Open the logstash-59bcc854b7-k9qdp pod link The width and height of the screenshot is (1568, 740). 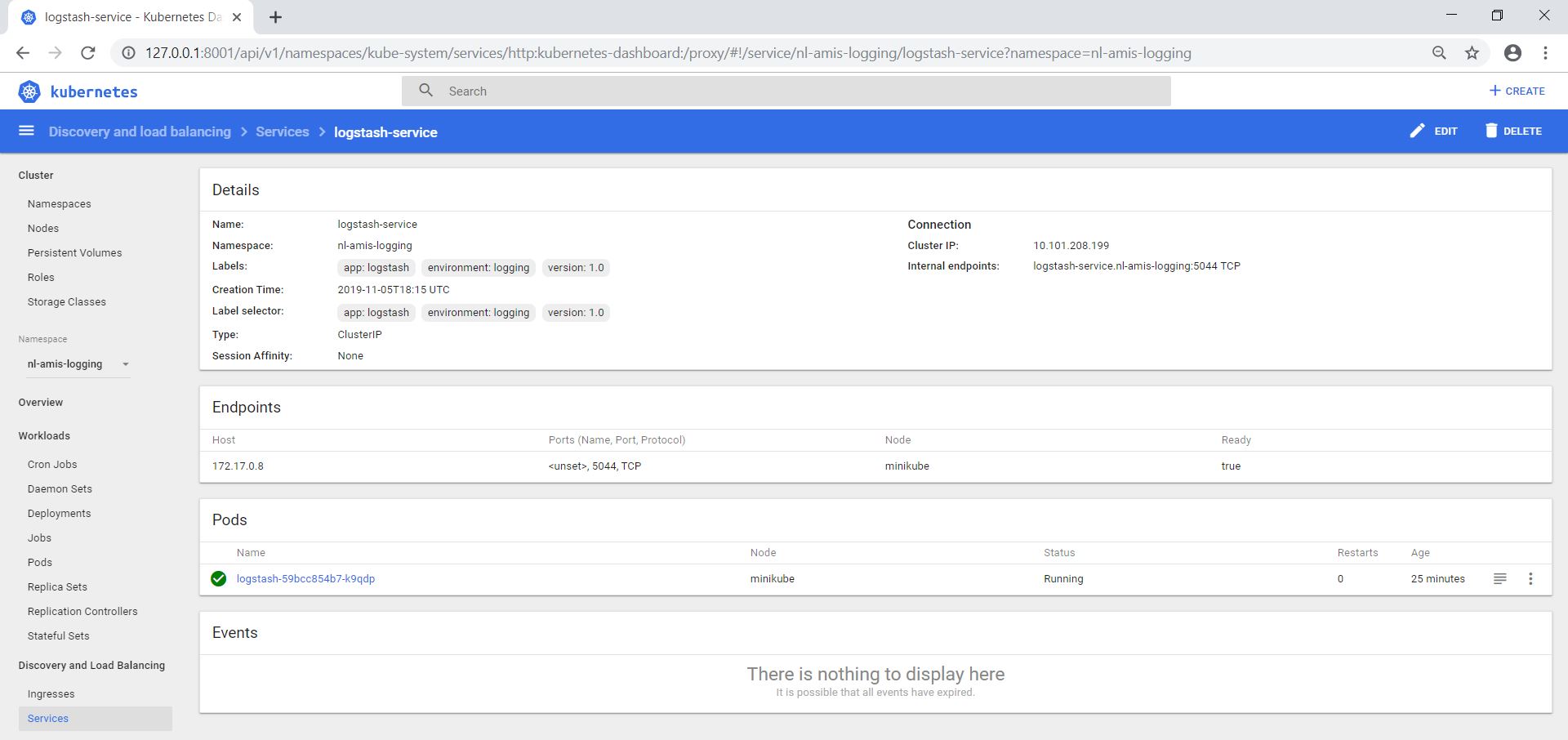click(x=305, y=578)
